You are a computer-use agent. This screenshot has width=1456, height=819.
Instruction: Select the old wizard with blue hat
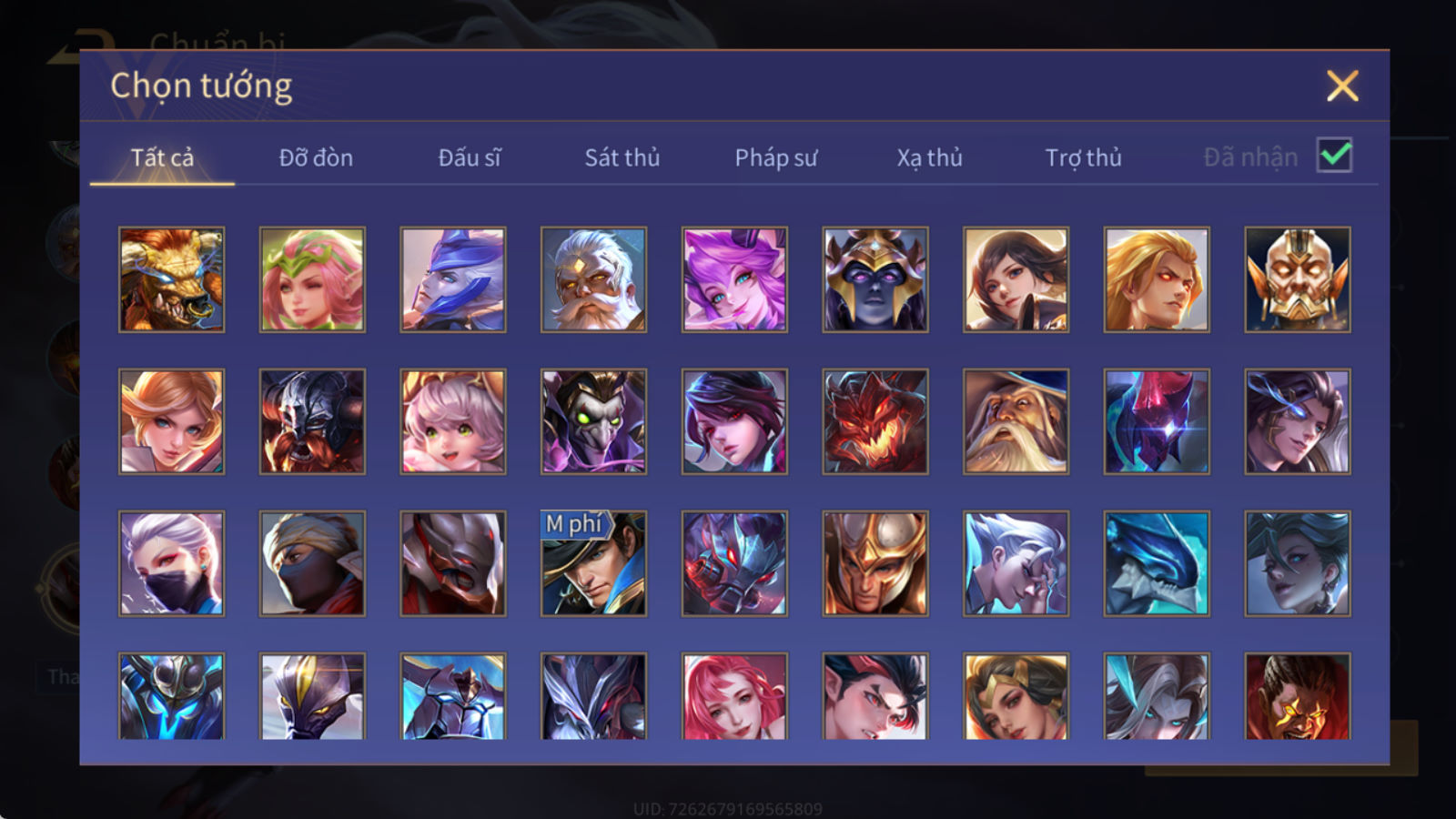(x=1016, y=421)
